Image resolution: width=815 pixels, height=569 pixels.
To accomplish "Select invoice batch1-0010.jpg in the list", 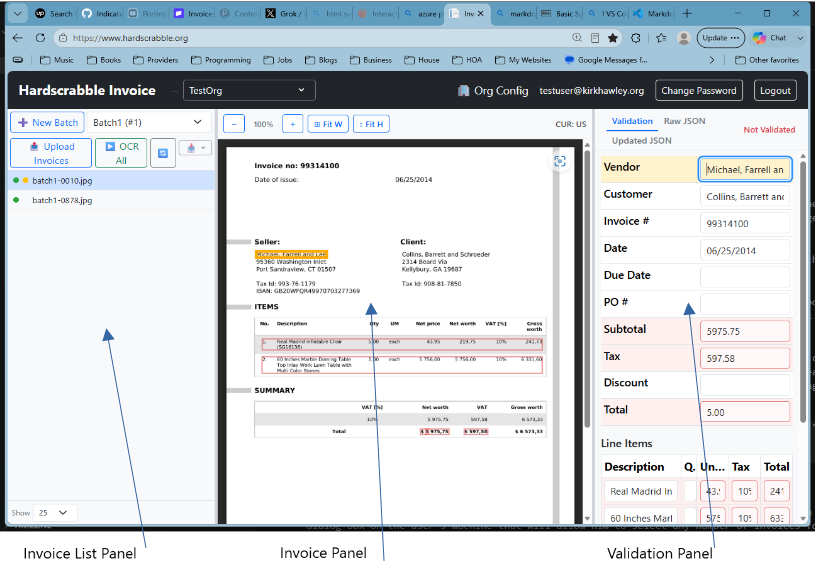I will coord(111,181).
